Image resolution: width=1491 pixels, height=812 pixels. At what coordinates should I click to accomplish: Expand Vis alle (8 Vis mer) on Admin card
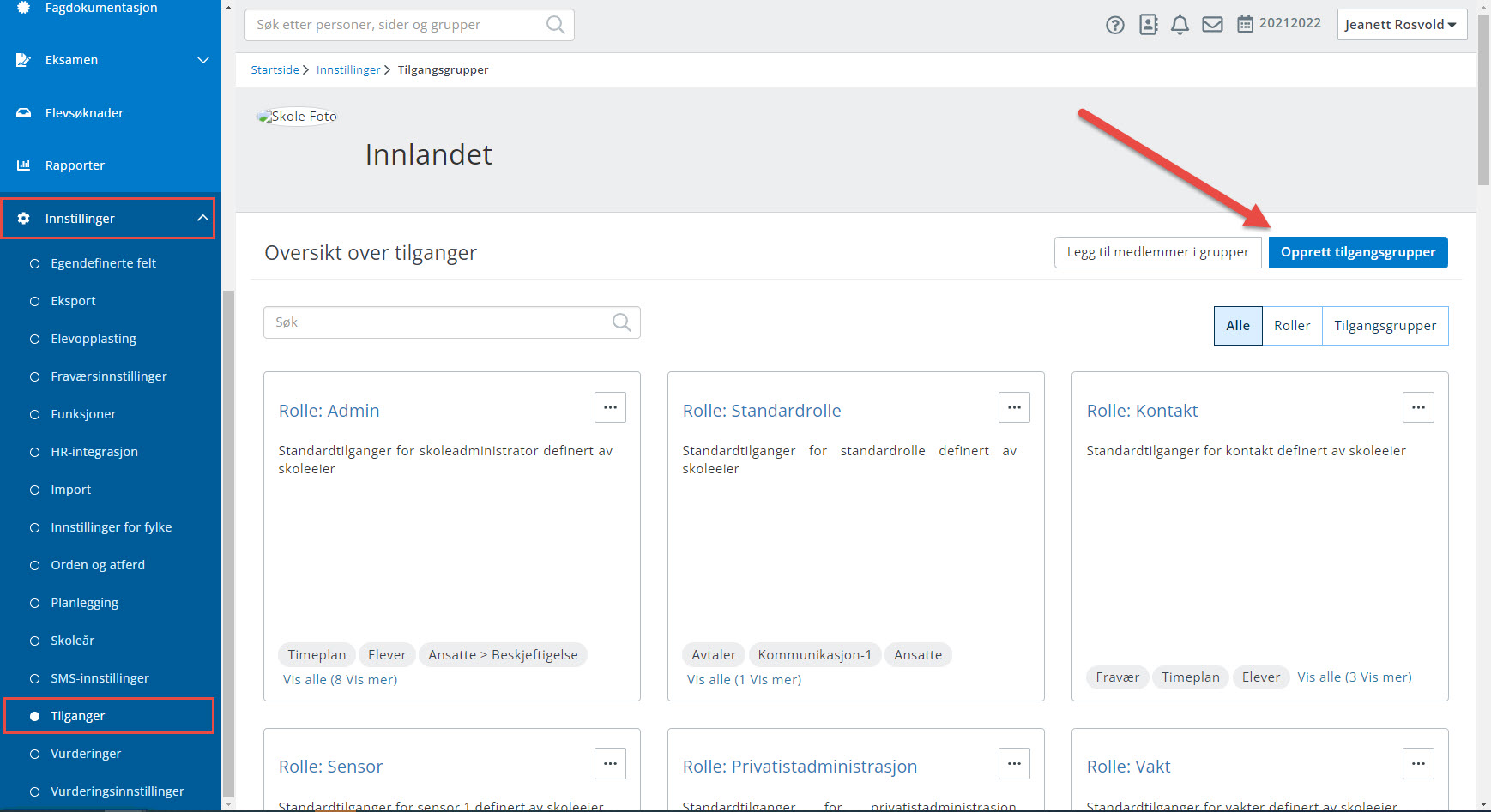point(341,679)
